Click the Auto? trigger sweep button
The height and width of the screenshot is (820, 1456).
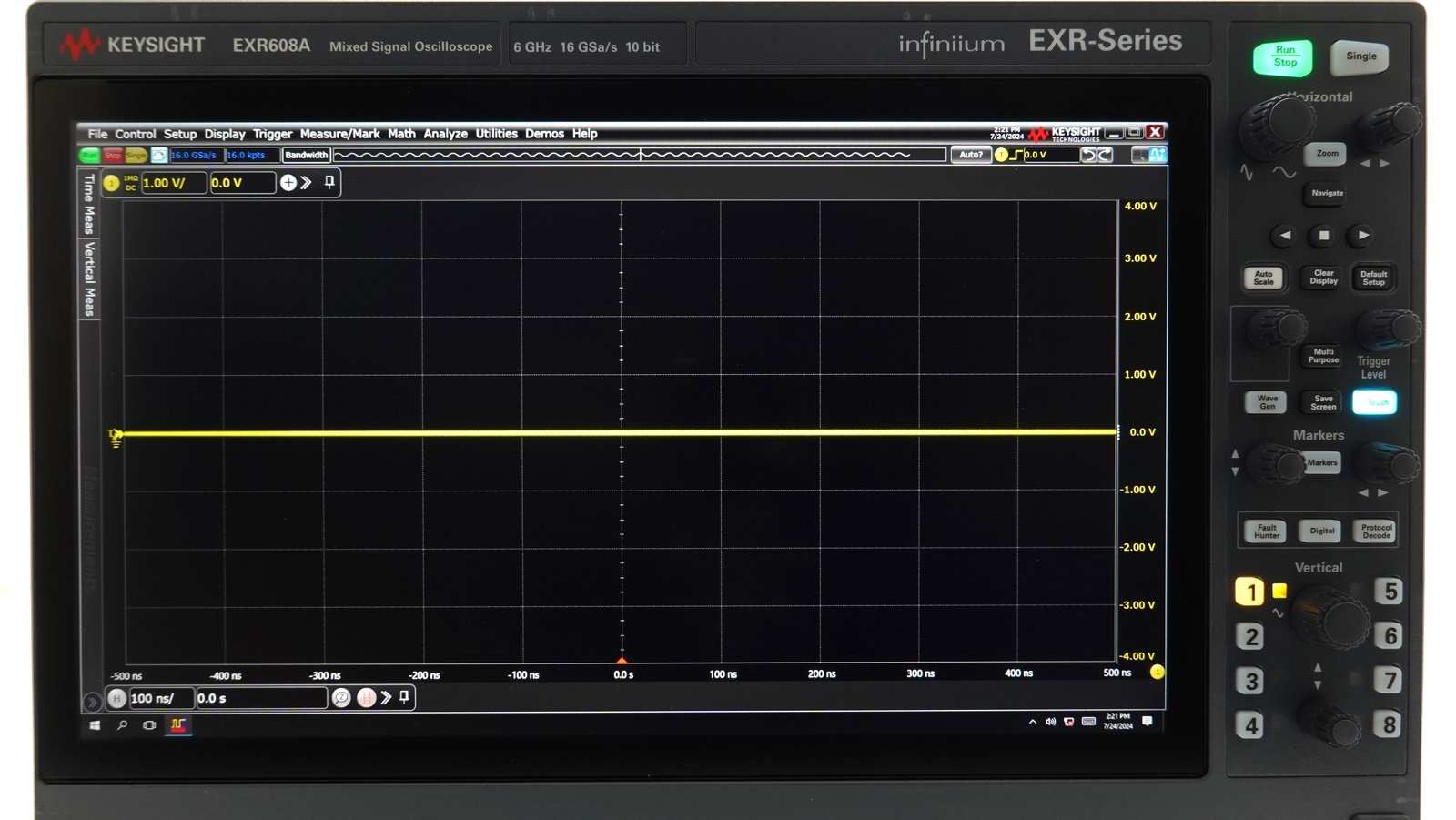pos(971,155)
